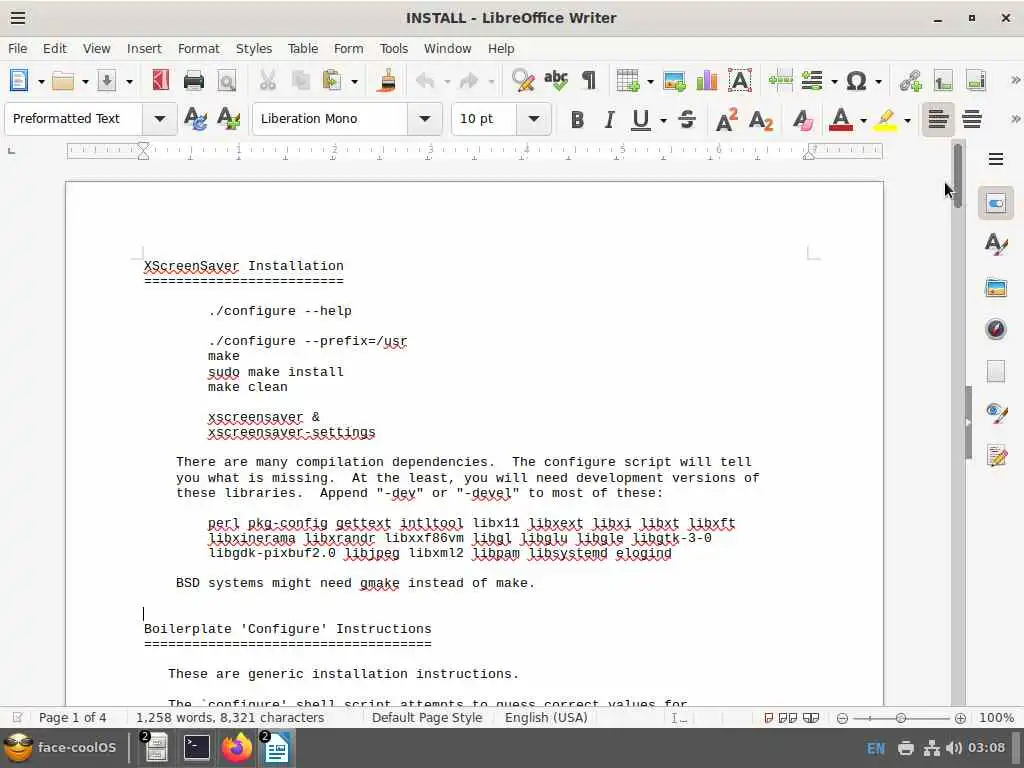Insert a footnote icon

point(943,81)
